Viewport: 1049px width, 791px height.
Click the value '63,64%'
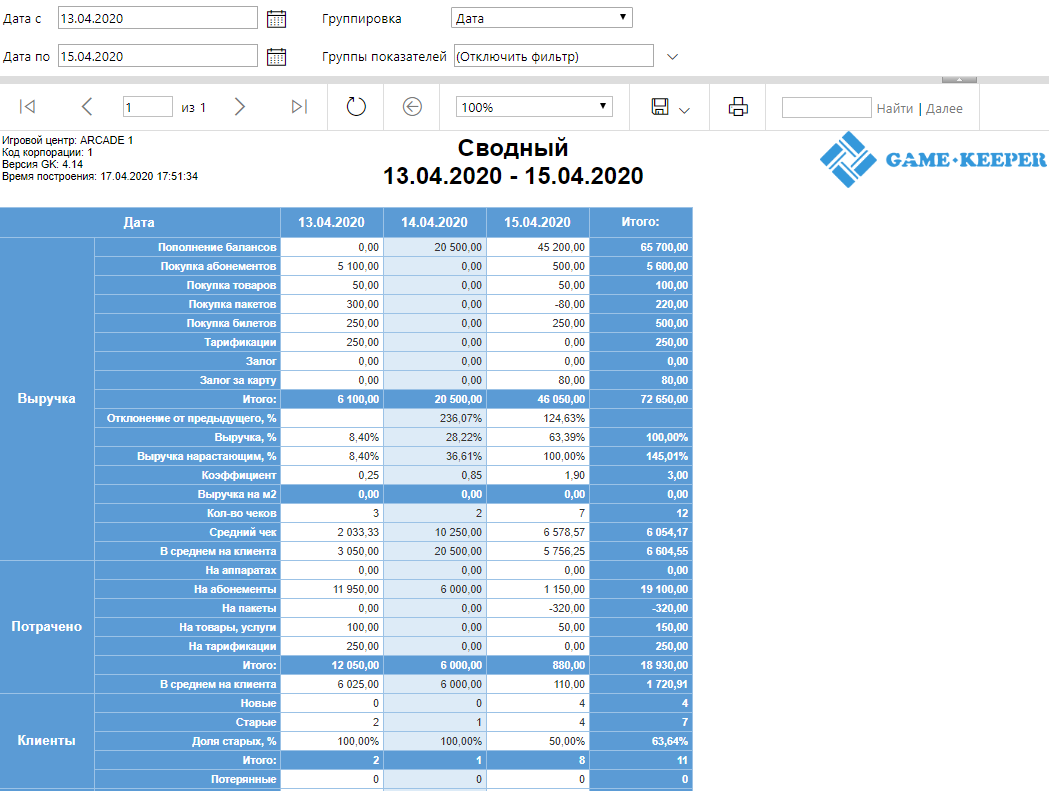(670, 741)
